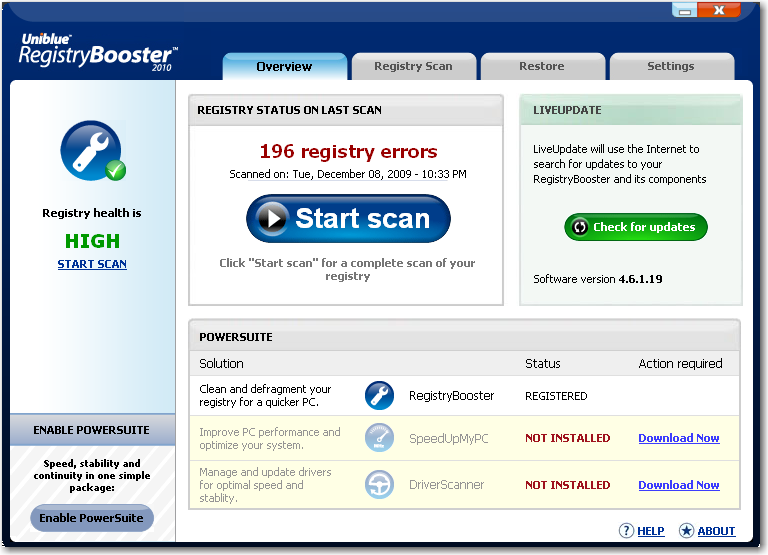Click the '196 registry errors' text

coord(348,151)
